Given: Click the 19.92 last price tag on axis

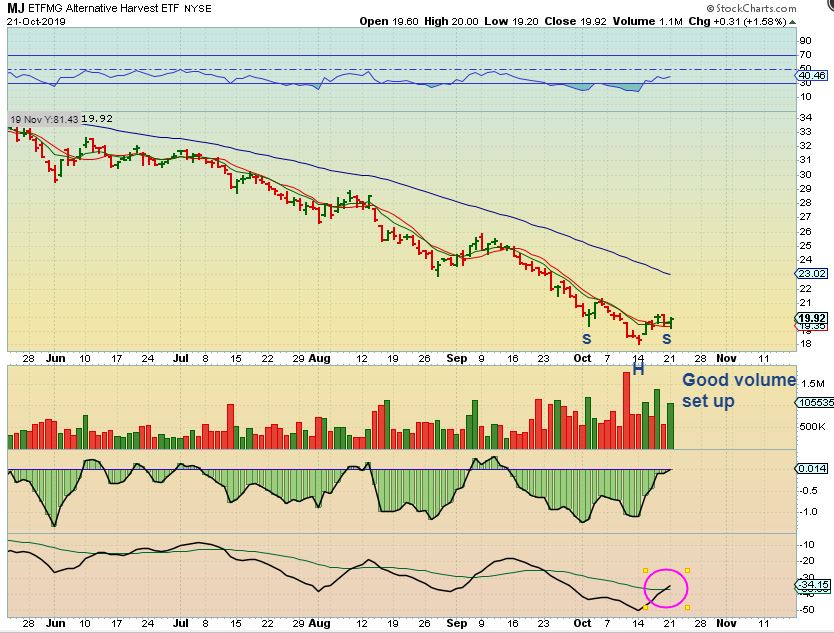Looking at the screenshot, I should 812,318.
